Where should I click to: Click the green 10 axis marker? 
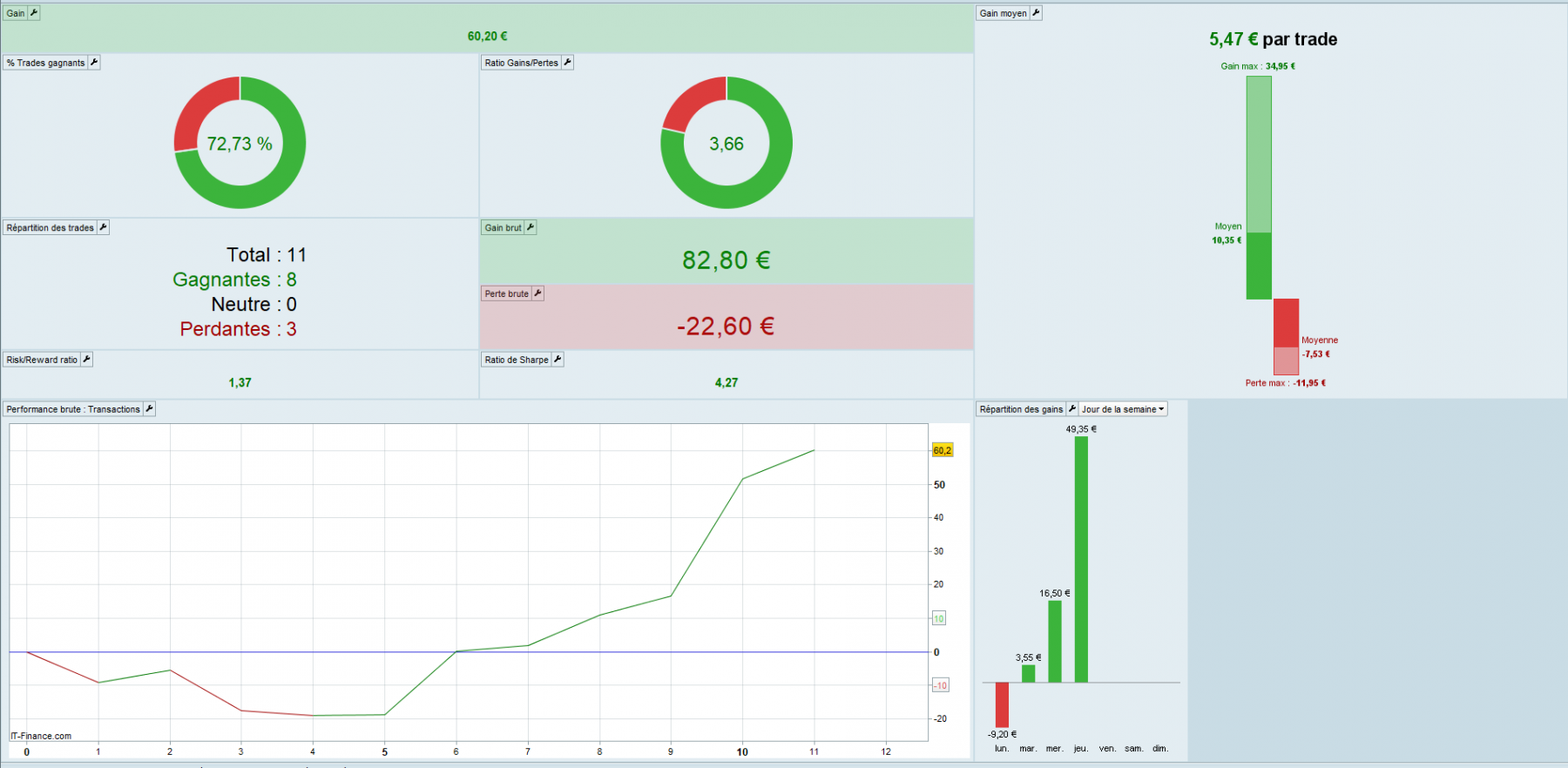pyautogui.click(x=939, y=618)
